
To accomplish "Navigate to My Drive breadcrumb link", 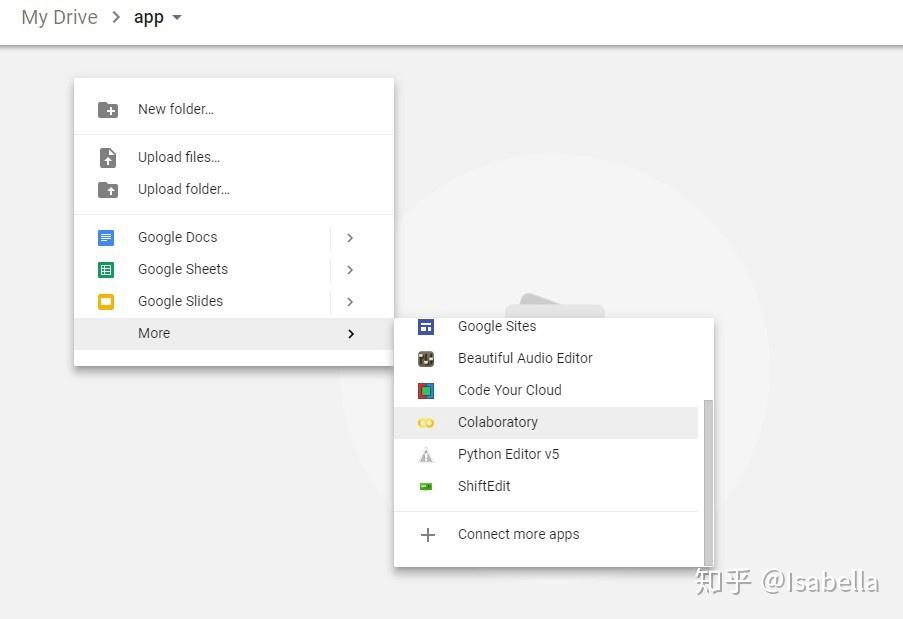I will tap(59, 17).
